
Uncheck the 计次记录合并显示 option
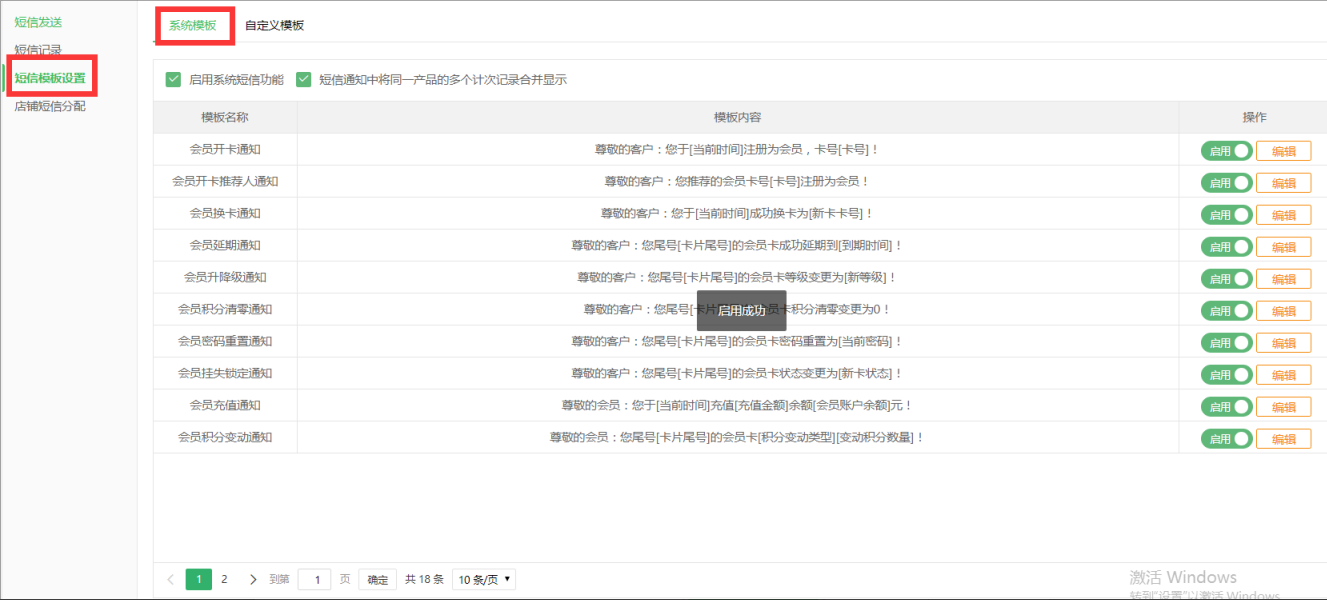[x=304, y=79]
